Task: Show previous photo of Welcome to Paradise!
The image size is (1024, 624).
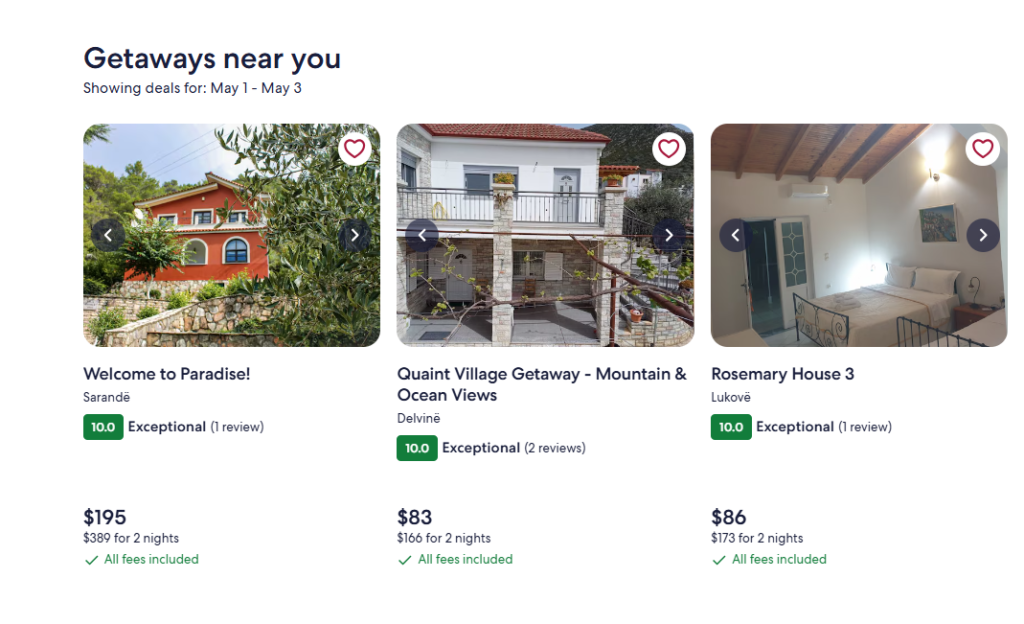Action: [x=108, y=235]
